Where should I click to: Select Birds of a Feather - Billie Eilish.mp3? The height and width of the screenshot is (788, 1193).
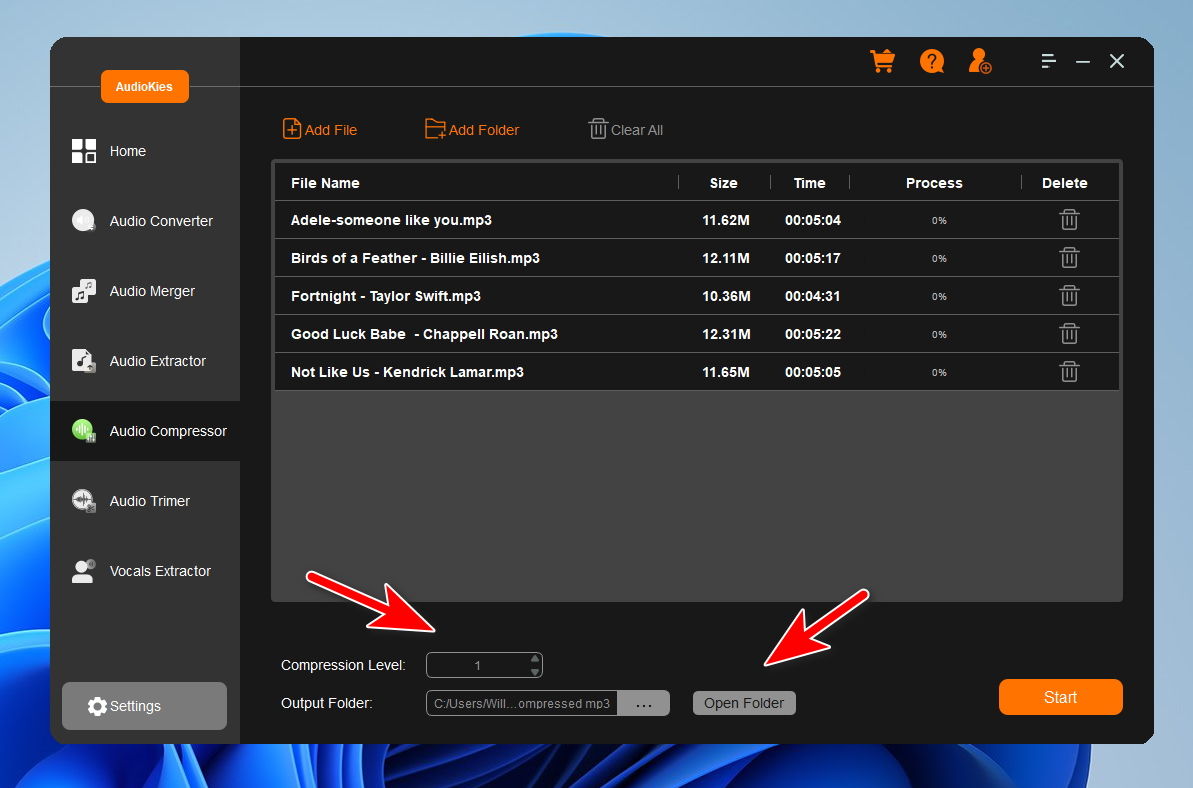(x=415, y=259)
